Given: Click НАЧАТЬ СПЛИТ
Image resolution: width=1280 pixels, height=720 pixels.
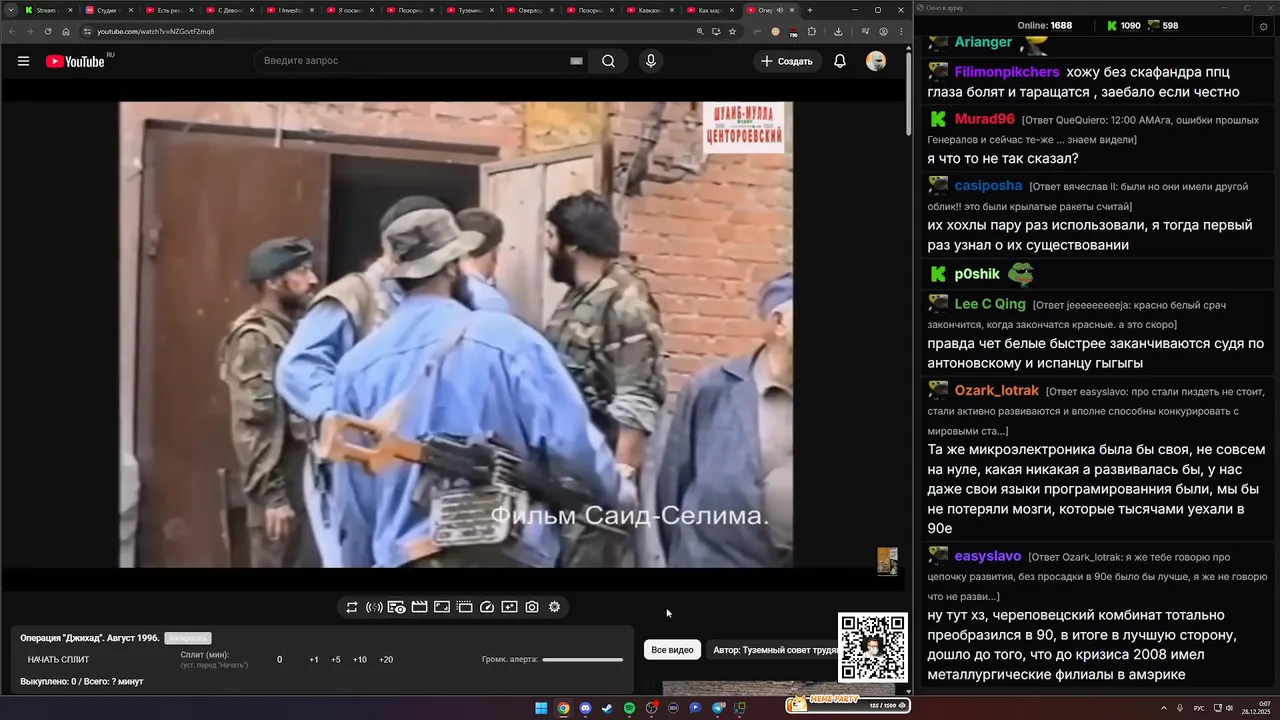Looking at the screenshot, I should pos(58,660).
